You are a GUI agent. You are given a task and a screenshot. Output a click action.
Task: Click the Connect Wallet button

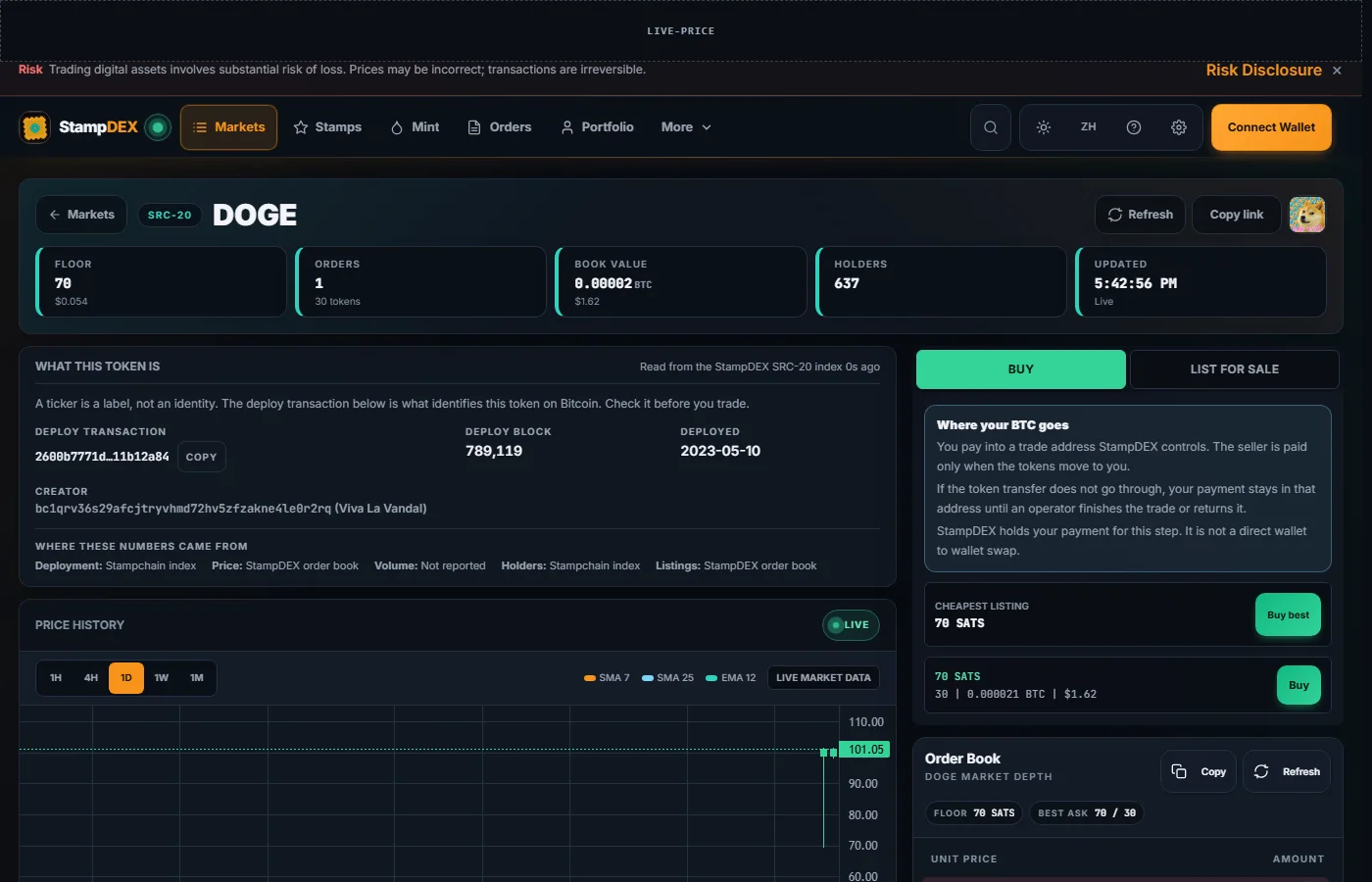[1271, 127]
